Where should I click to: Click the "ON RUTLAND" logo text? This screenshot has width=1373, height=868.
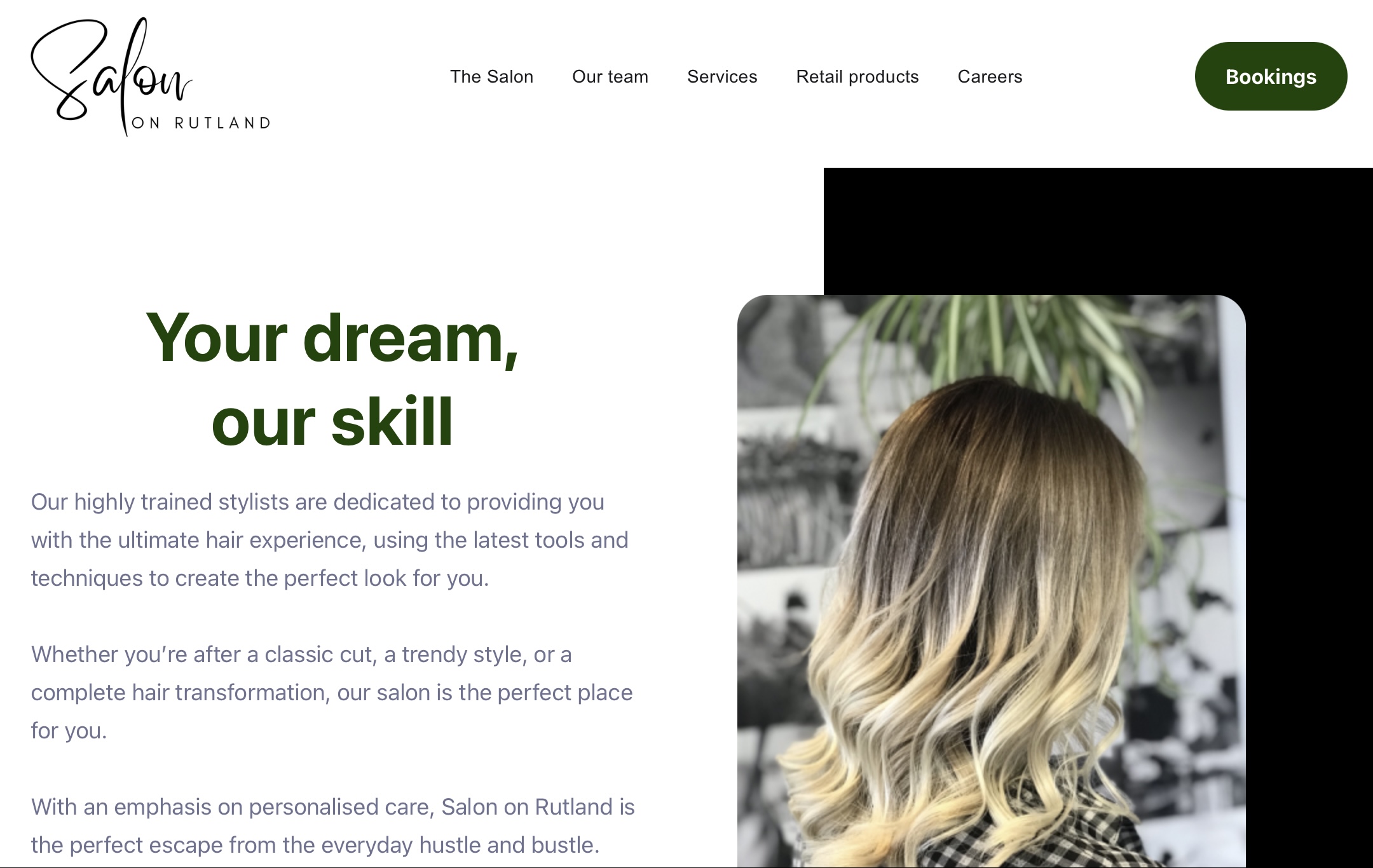[201, 123]
